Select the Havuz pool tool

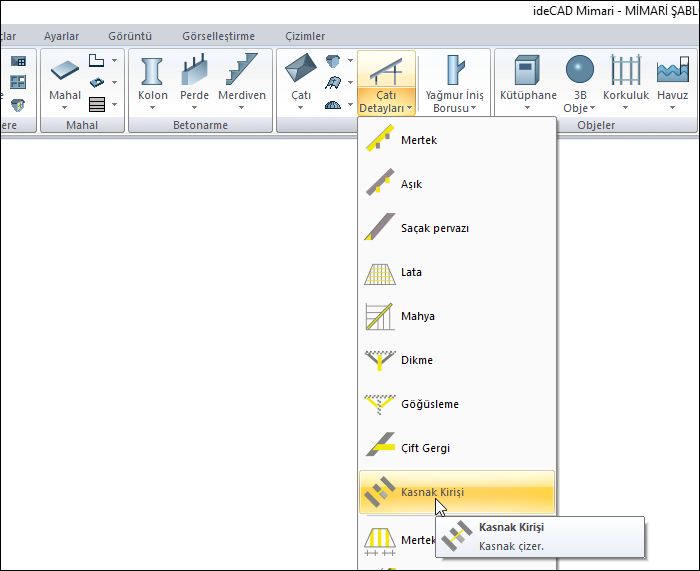tap(672, 70)
